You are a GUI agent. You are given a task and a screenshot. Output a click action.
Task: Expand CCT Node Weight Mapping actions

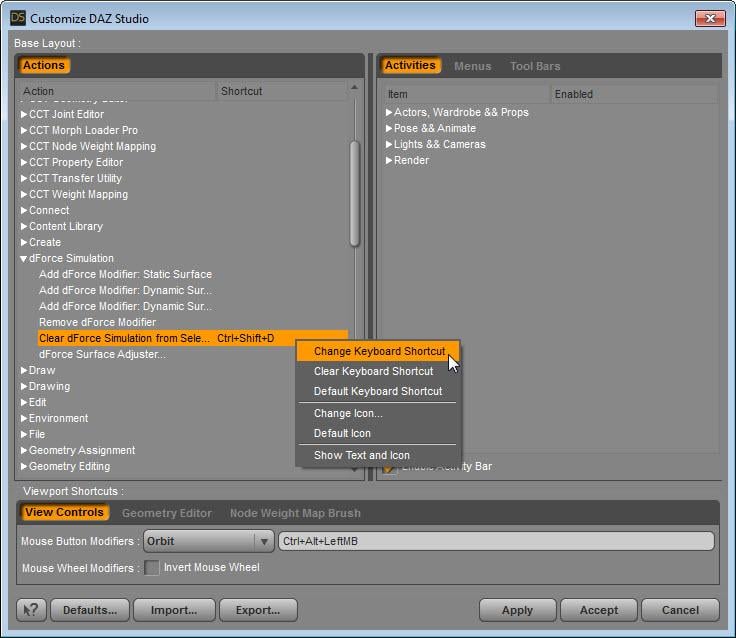pos(23,146)
